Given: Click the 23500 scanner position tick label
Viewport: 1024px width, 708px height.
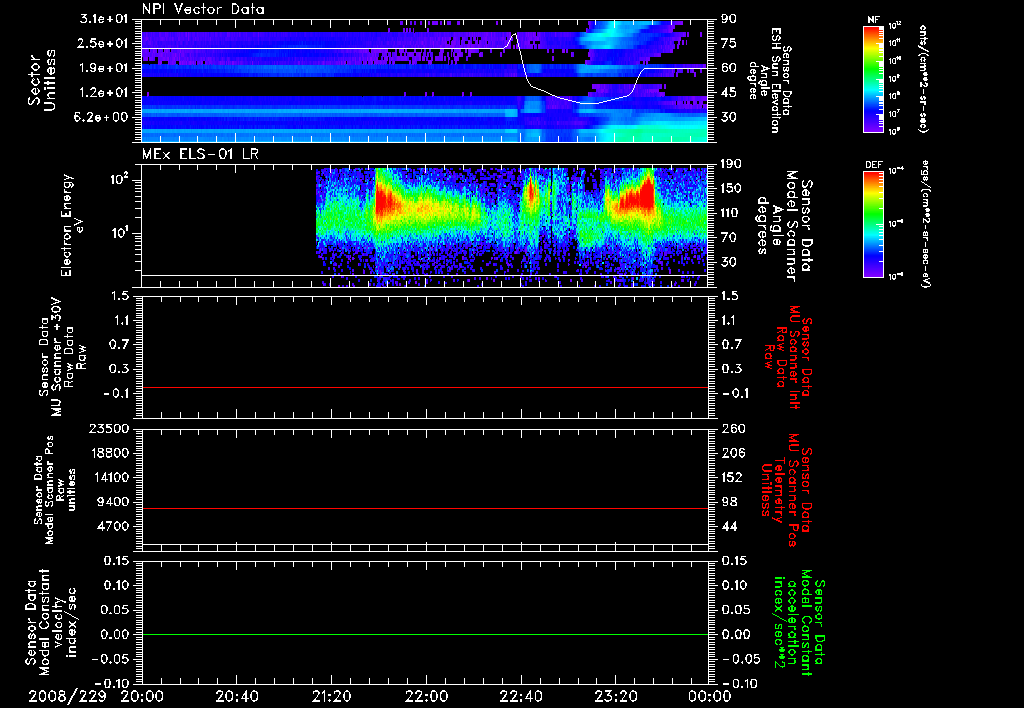Looking at the screenshot, I should pos(109,428).
